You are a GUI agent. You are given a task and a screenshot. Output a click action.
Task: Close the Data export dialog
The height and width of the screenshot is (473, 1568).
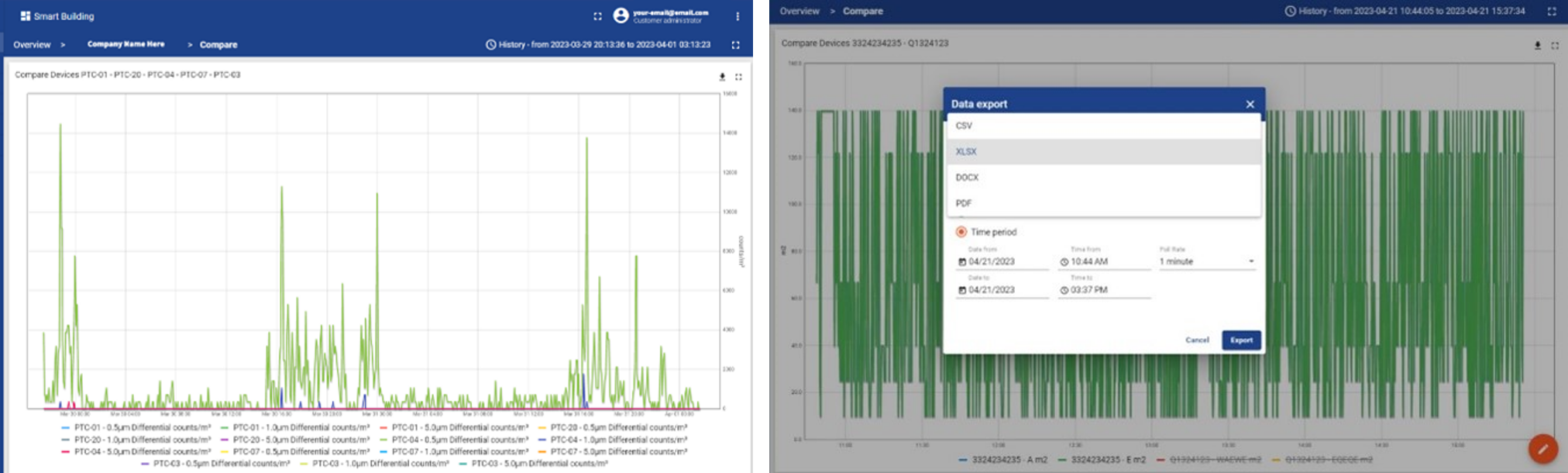[x=1250, y=104]
